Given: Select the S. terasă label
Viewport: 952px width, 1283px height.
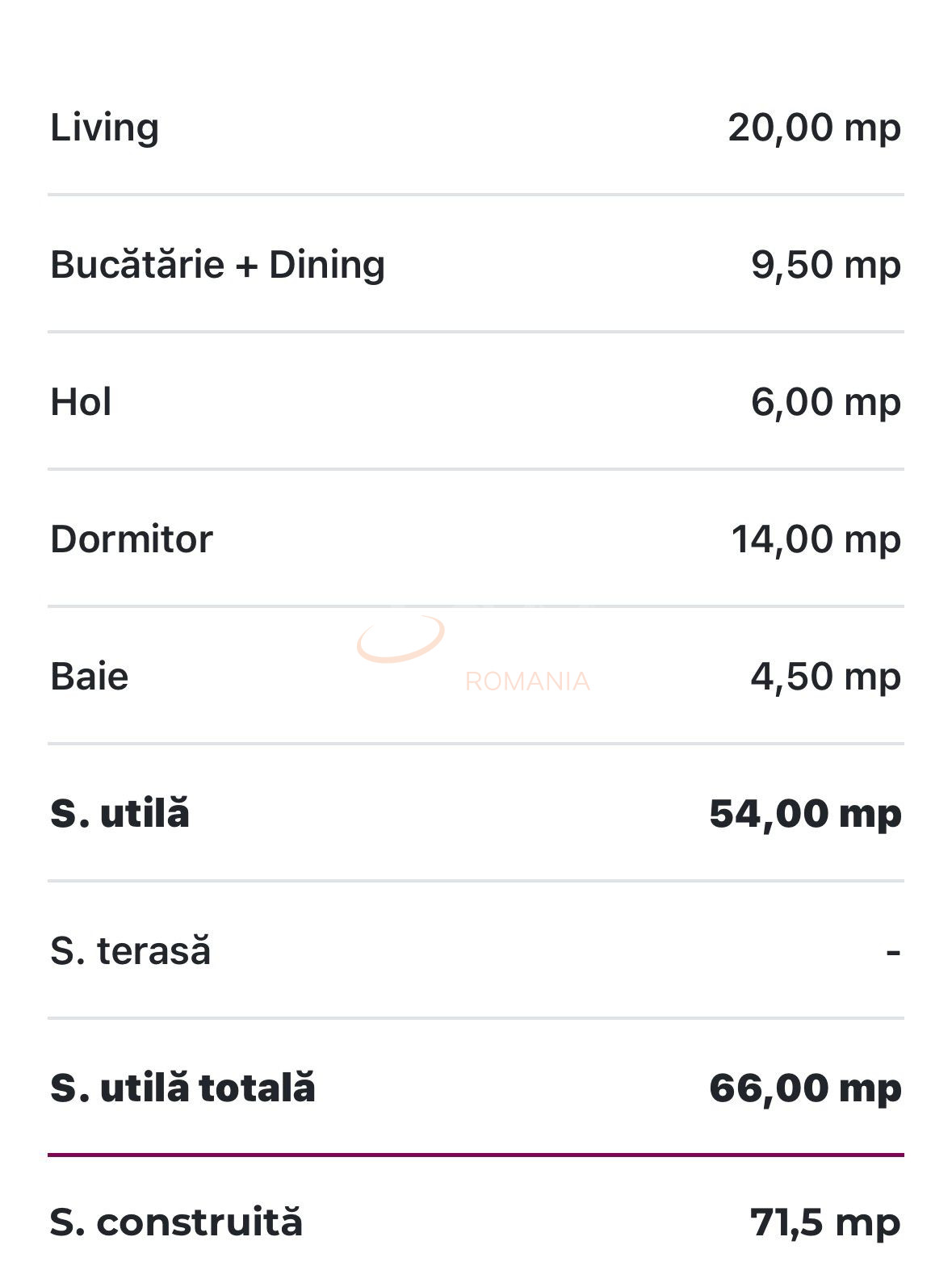Looking at the screenshot, I should click(130, 951).
